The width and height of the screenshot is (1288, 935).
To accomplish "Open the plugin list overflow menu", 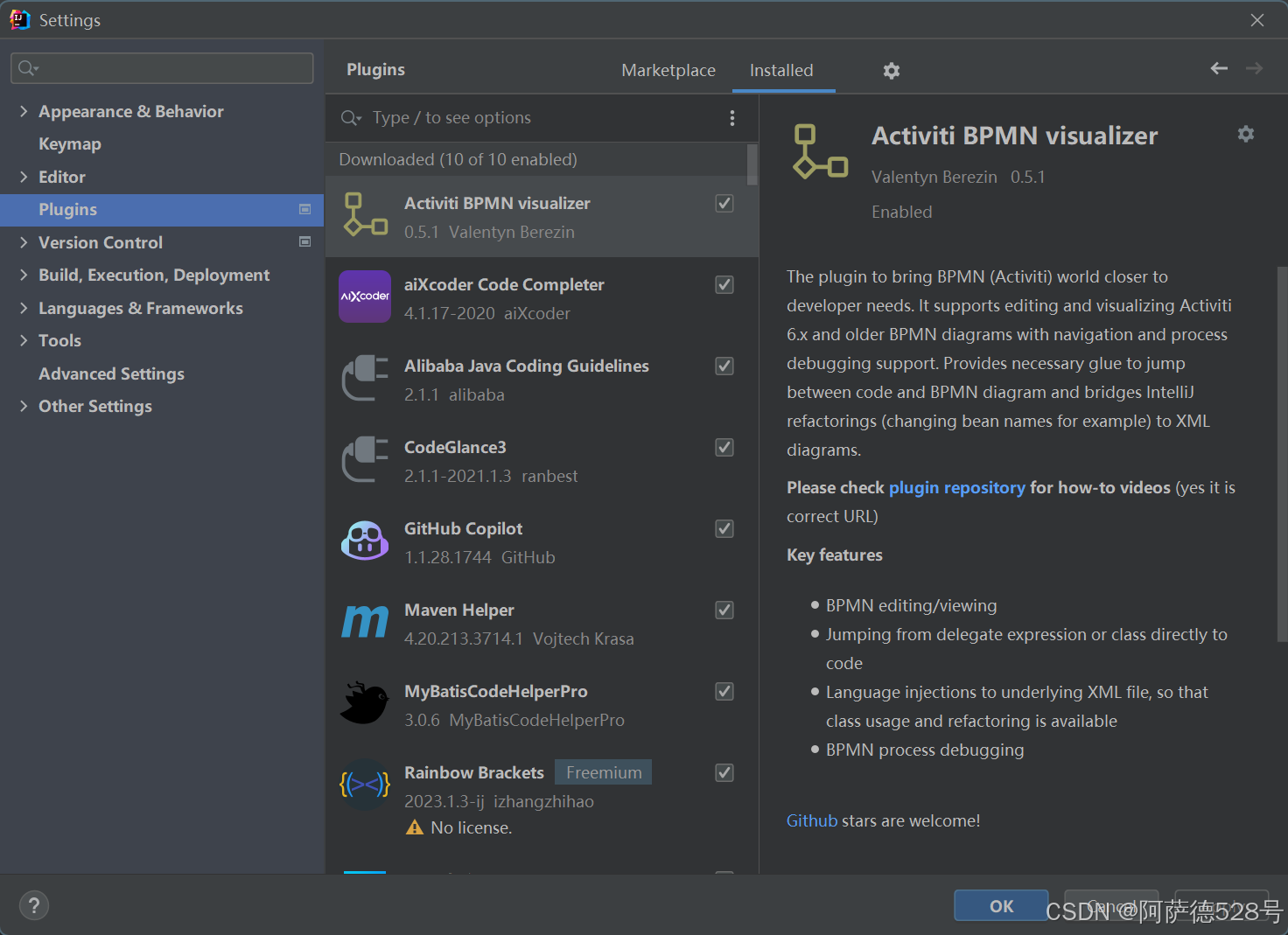I will [x=732, y=117].
